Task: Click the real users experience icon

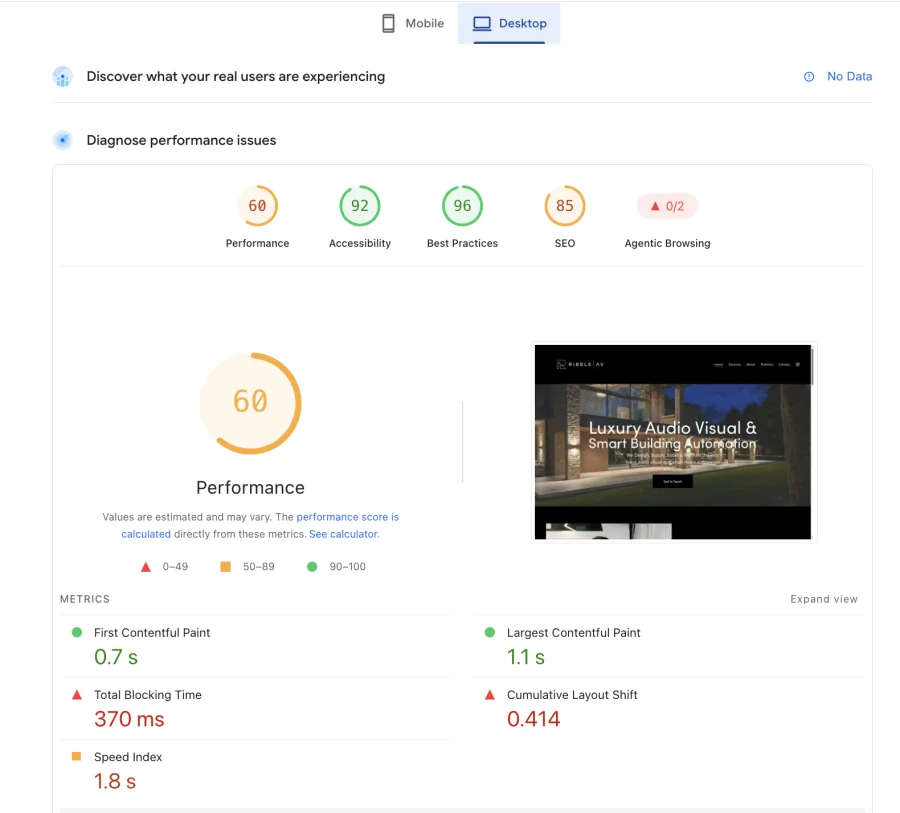Action: (x=63, y=77)
